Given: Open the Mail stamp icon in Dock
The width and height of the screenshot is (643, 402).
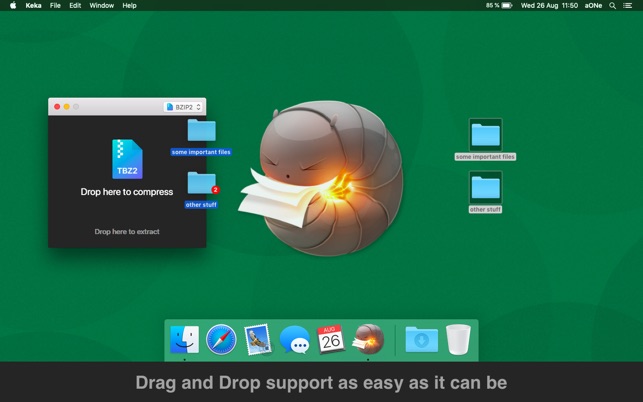Looking at the screenshot, I should [x=258, y=340].
